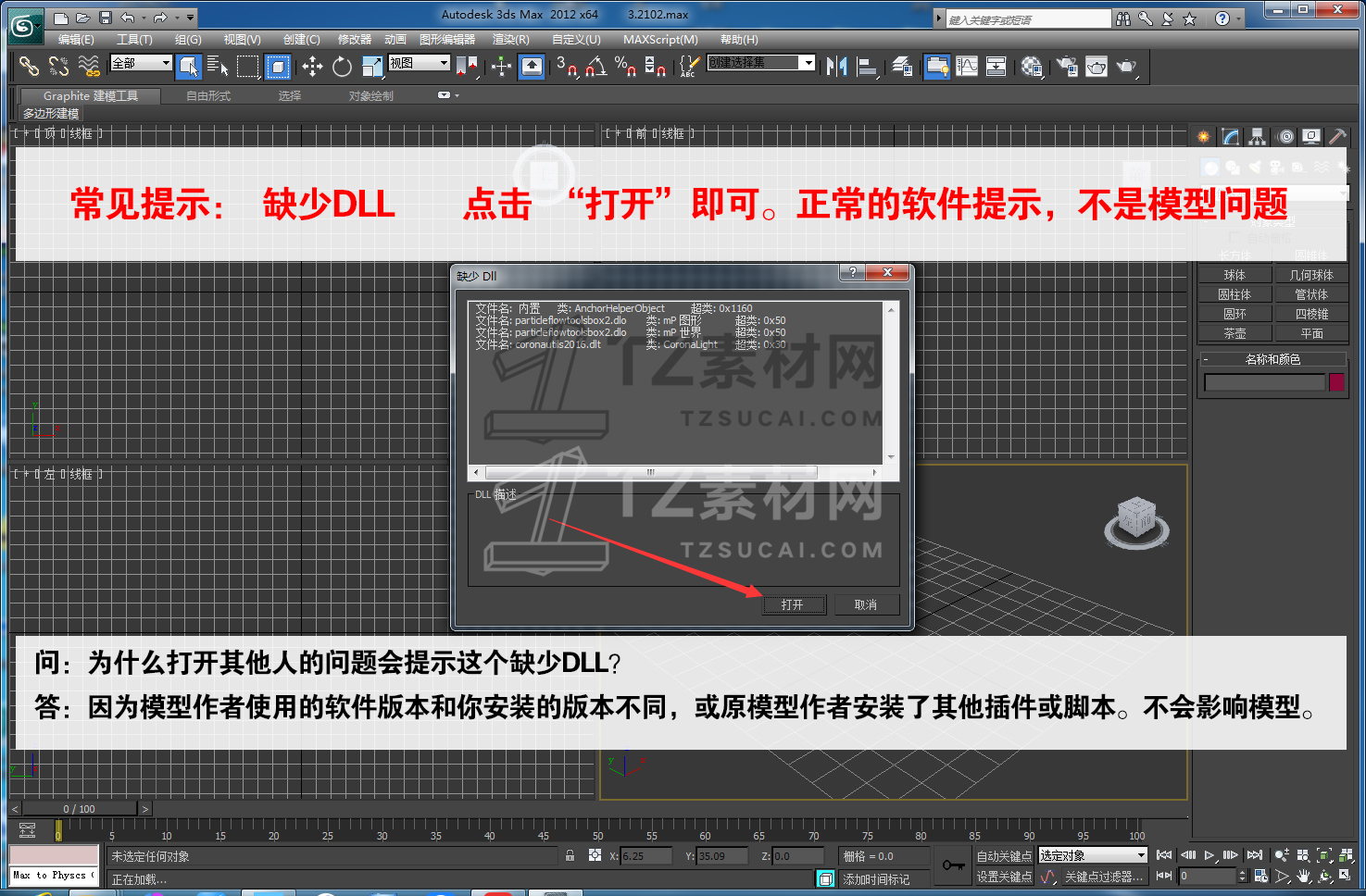Click the 几何球体 geosphere button
Screen dimensions: 1366x896
(x=1311, y=275)
